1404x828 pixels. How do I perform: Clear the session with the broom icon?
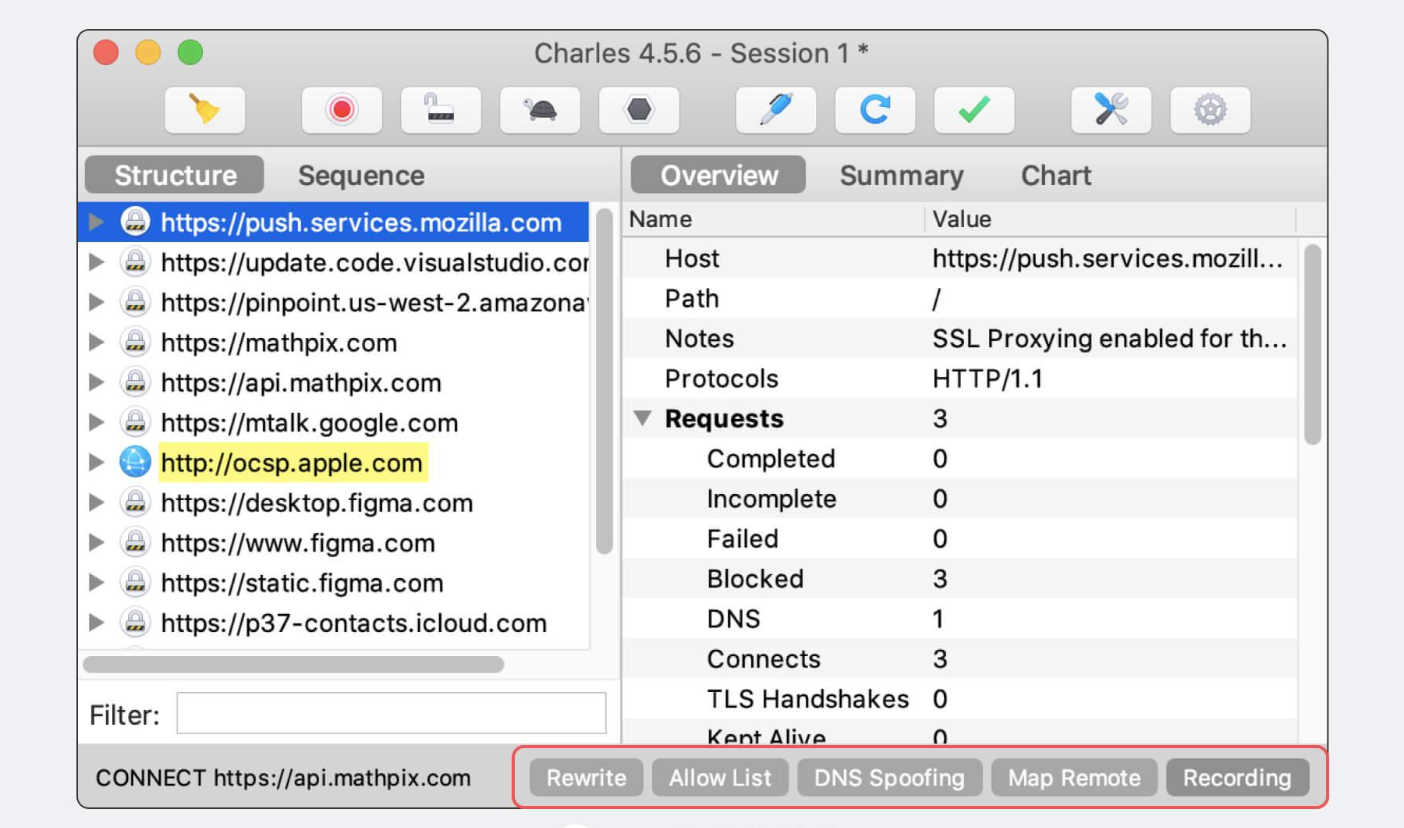coord(205,110)
